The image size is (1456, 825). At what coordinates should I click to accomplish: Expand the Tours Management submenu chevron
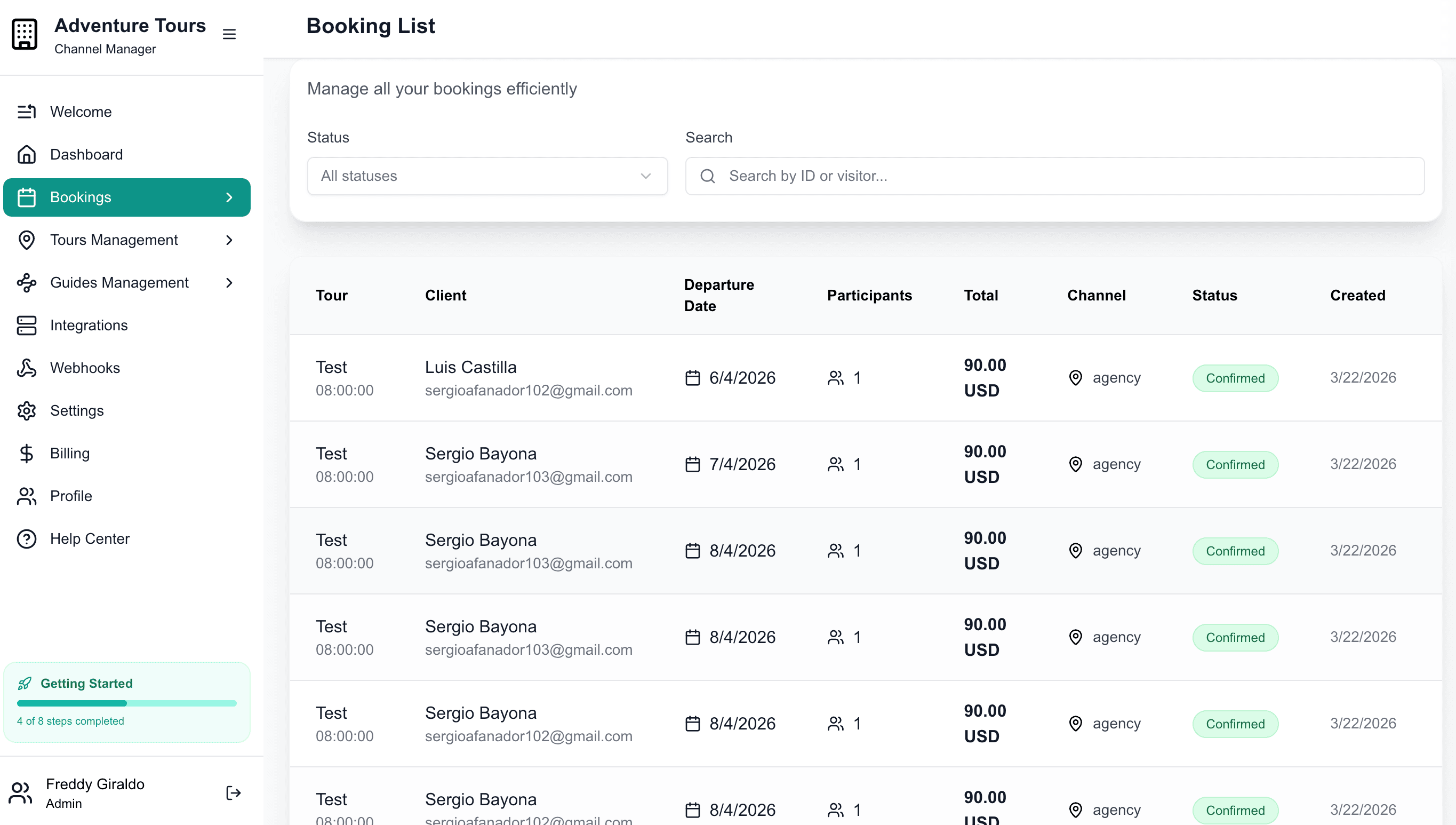[229, 240]
